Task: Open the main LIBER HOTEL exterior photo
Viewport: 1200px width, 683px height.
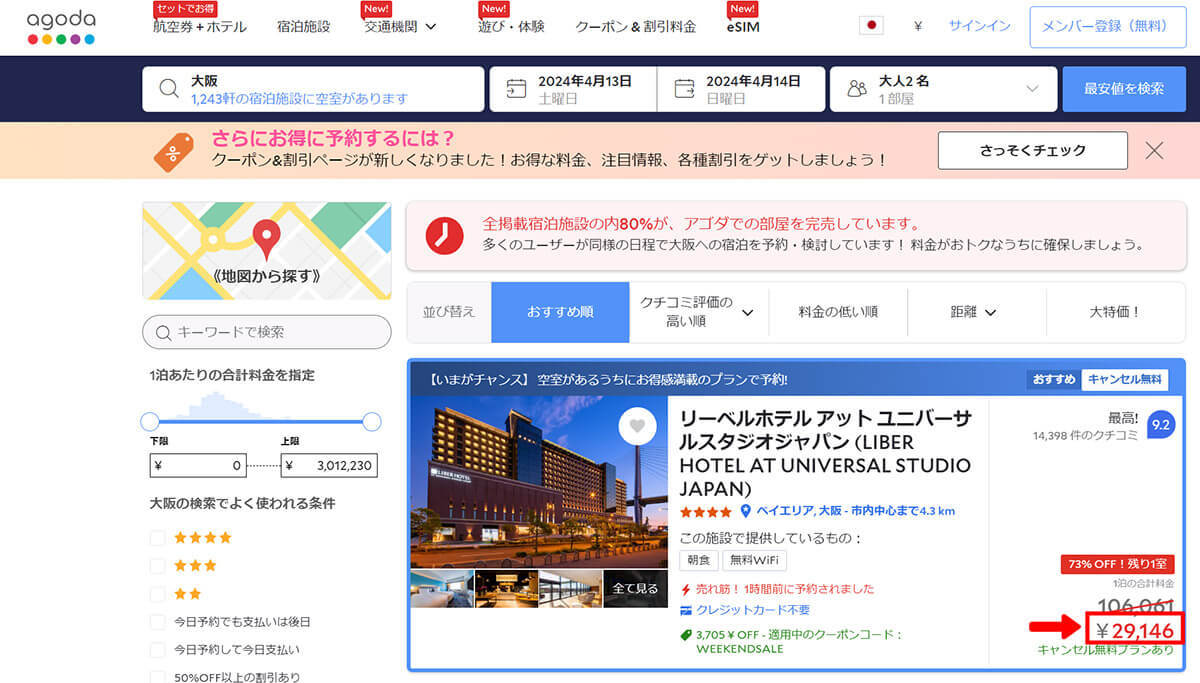Action: point(539,482)
